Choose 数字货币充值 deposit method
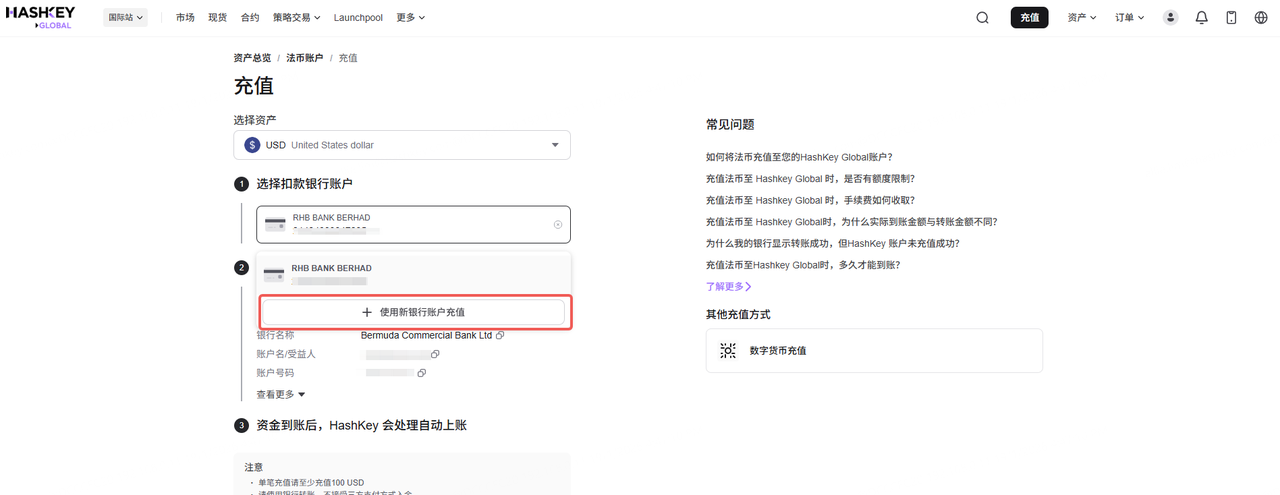The height and width of the screenshot is (495, 1280). 873,350
